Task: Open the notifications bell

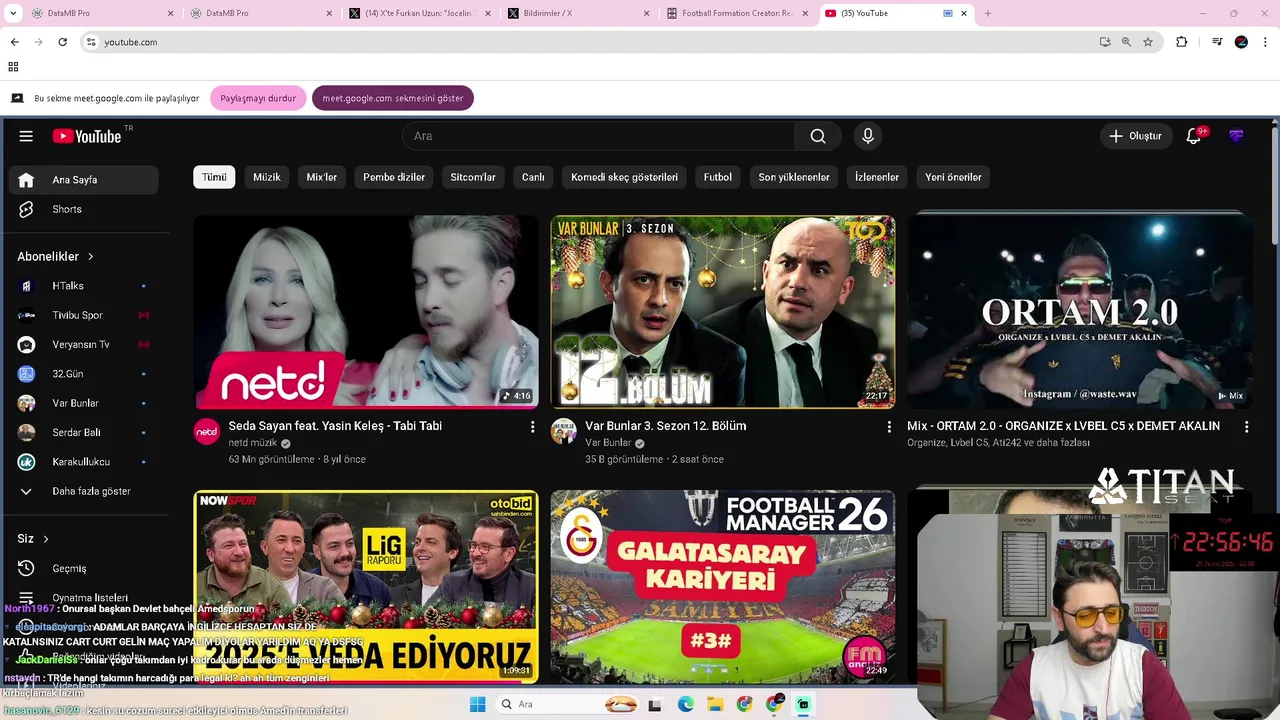Action: click(x=1194, y=136)
